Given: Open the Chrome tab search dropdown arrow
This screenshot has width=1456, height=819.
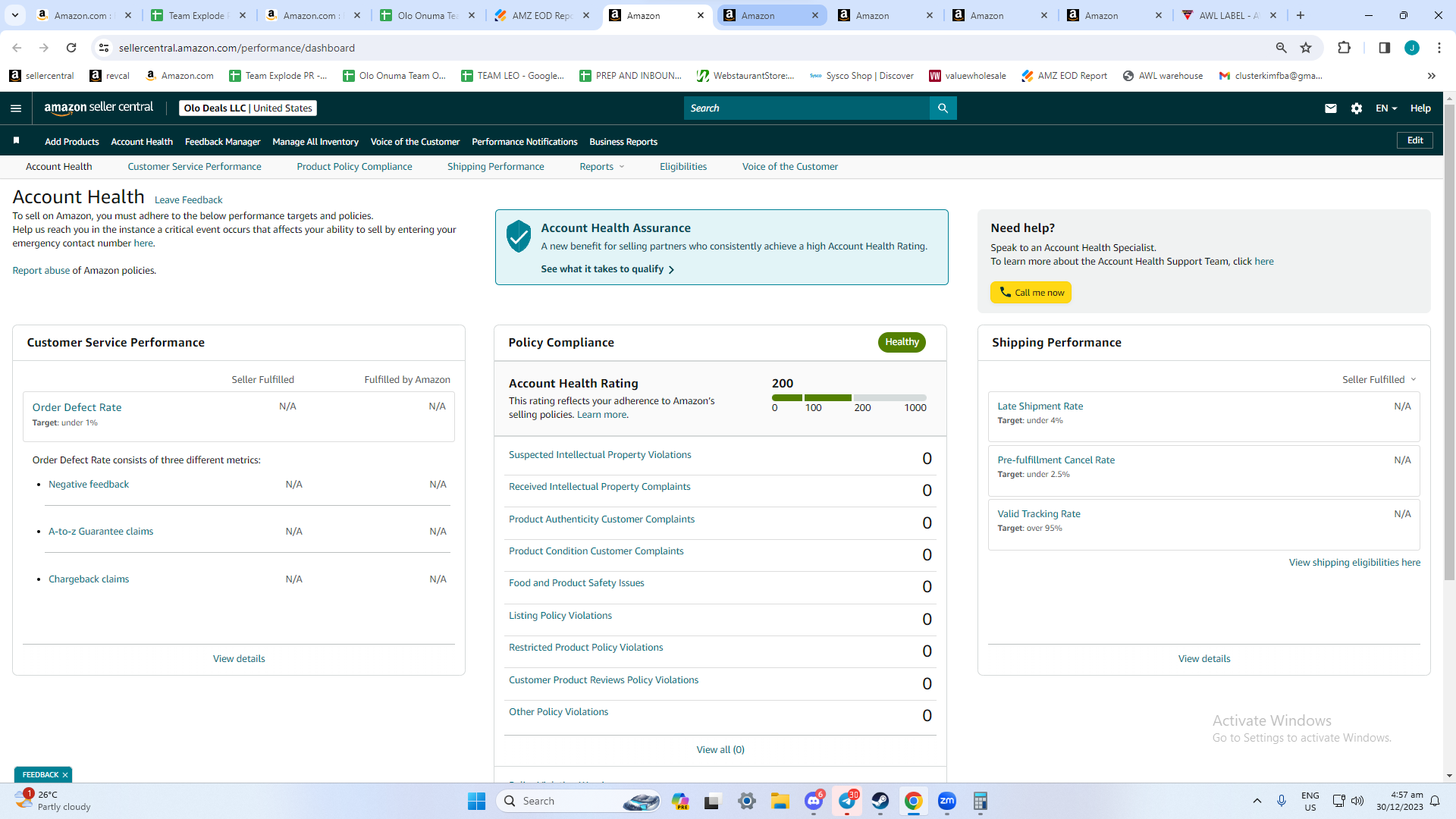Looking at the screenshot, I should click(x=15, y=15).
